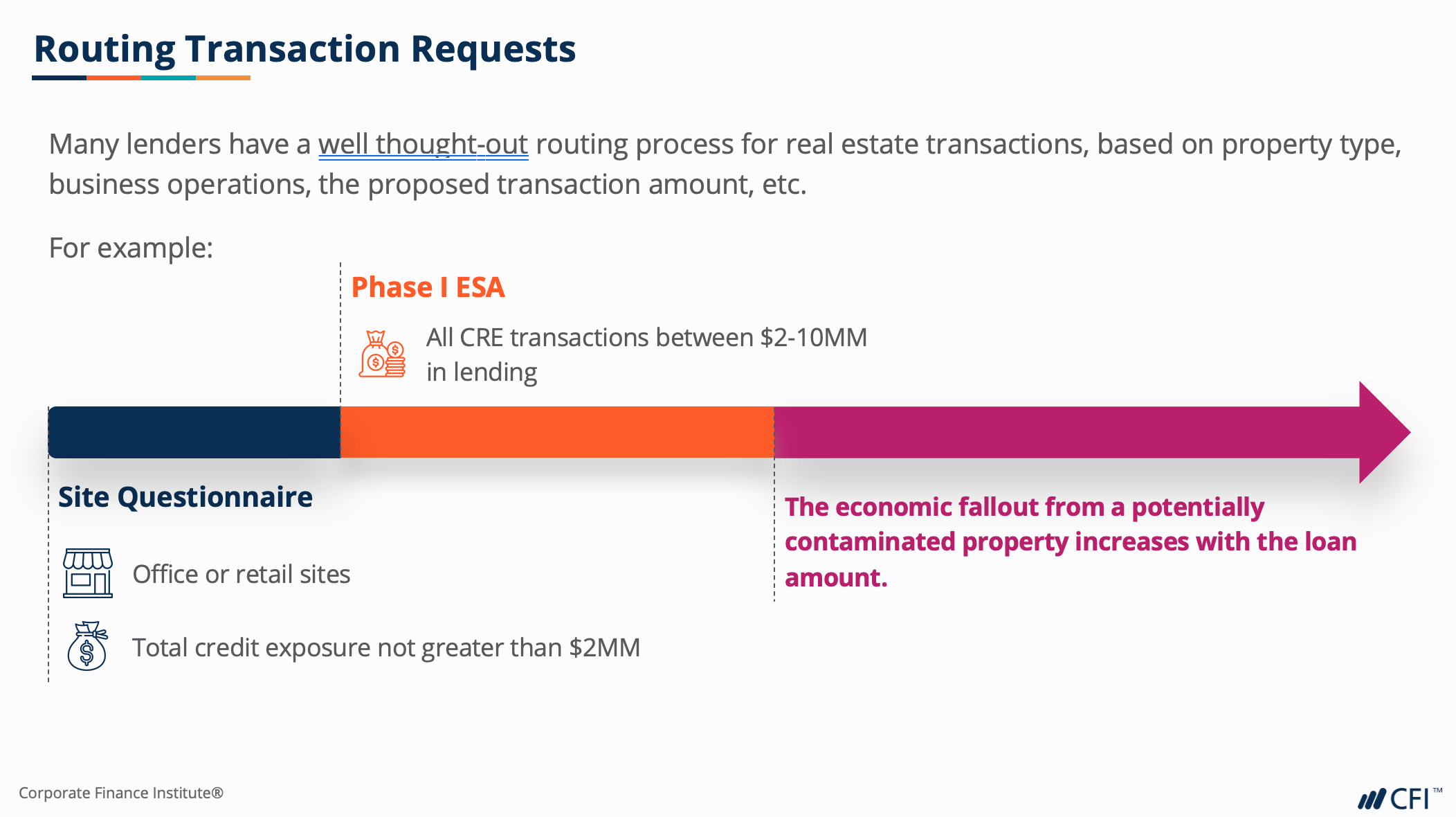Click the magenta segment of the timeline bar

coord(1066,432)
